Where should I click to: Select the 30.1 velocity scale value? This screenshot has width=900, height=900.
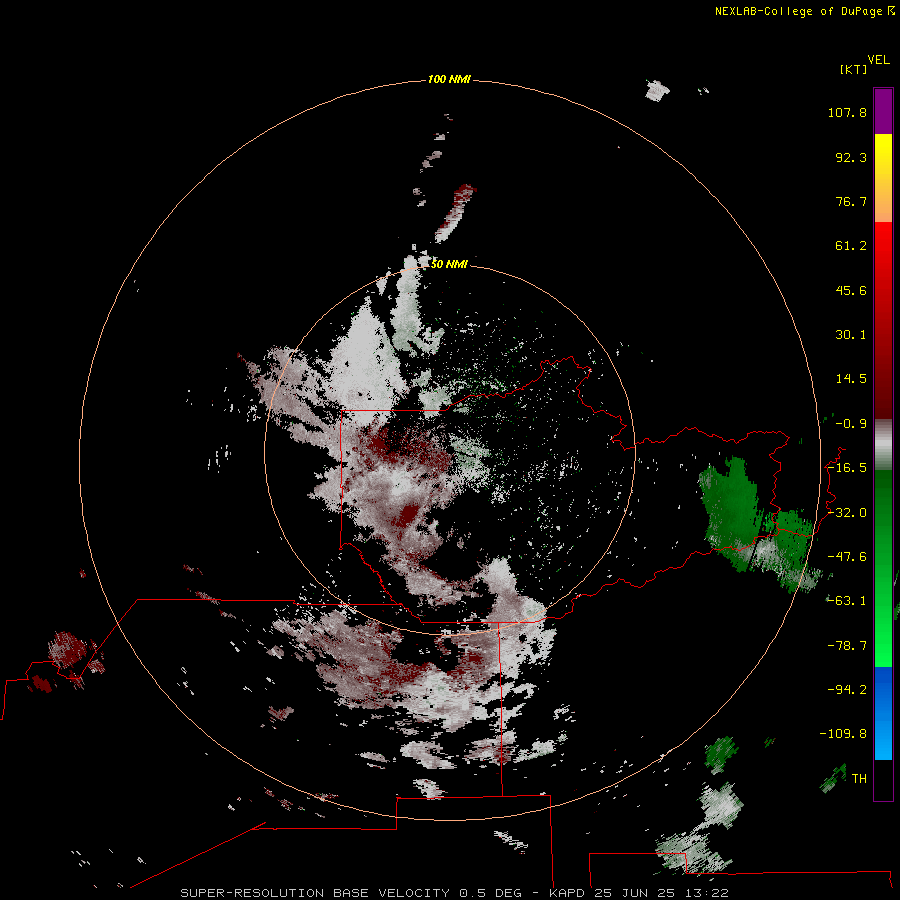(851, 335)
